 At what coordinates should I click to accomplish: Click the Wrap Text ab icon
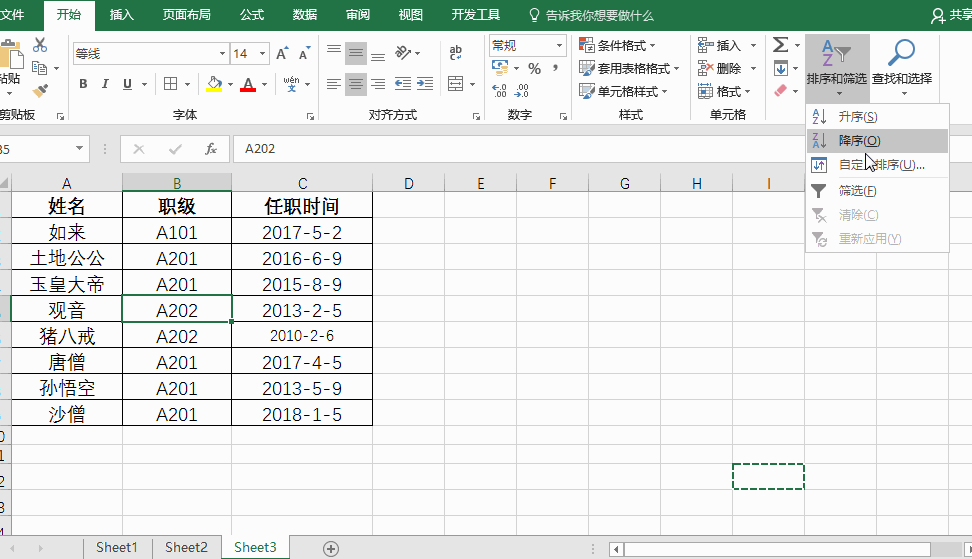[x=456, y=53]
